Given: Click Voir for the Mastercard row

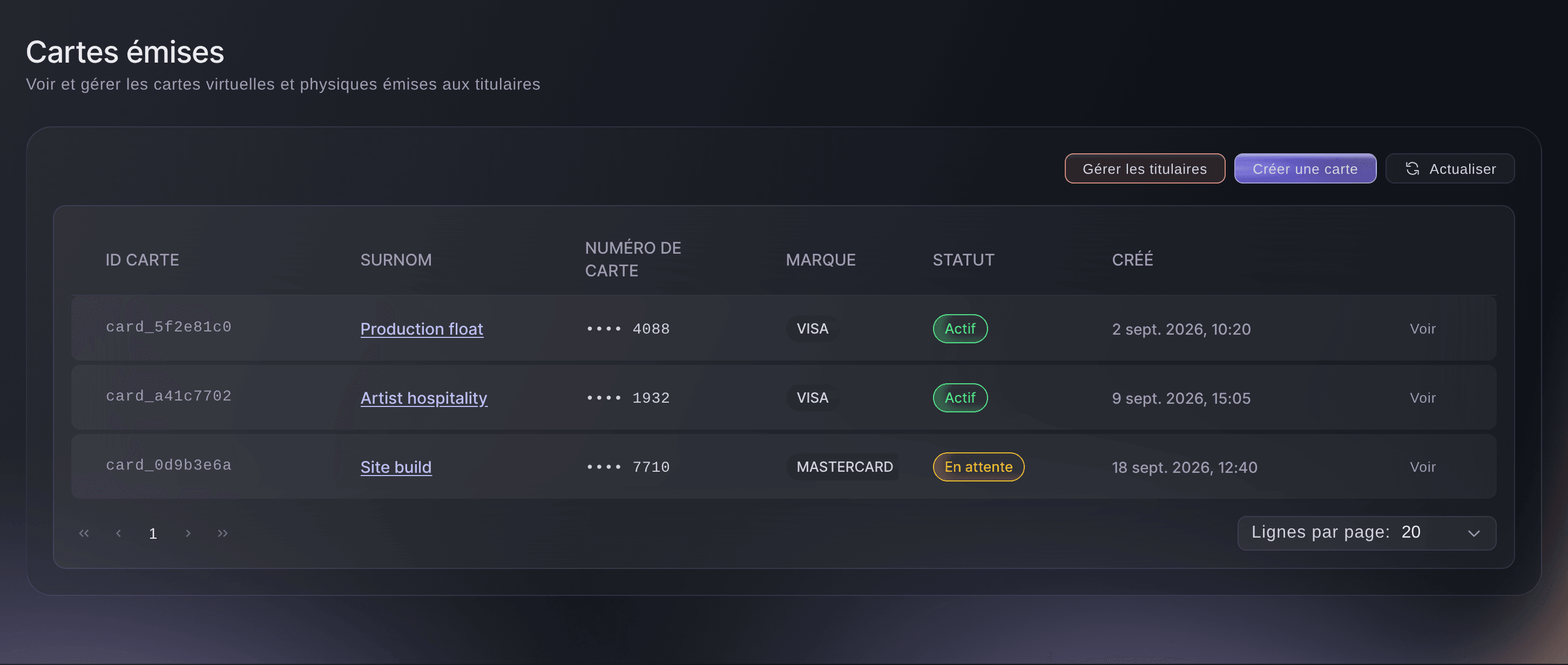Looking at the screenshot, I should (1423, 467).
